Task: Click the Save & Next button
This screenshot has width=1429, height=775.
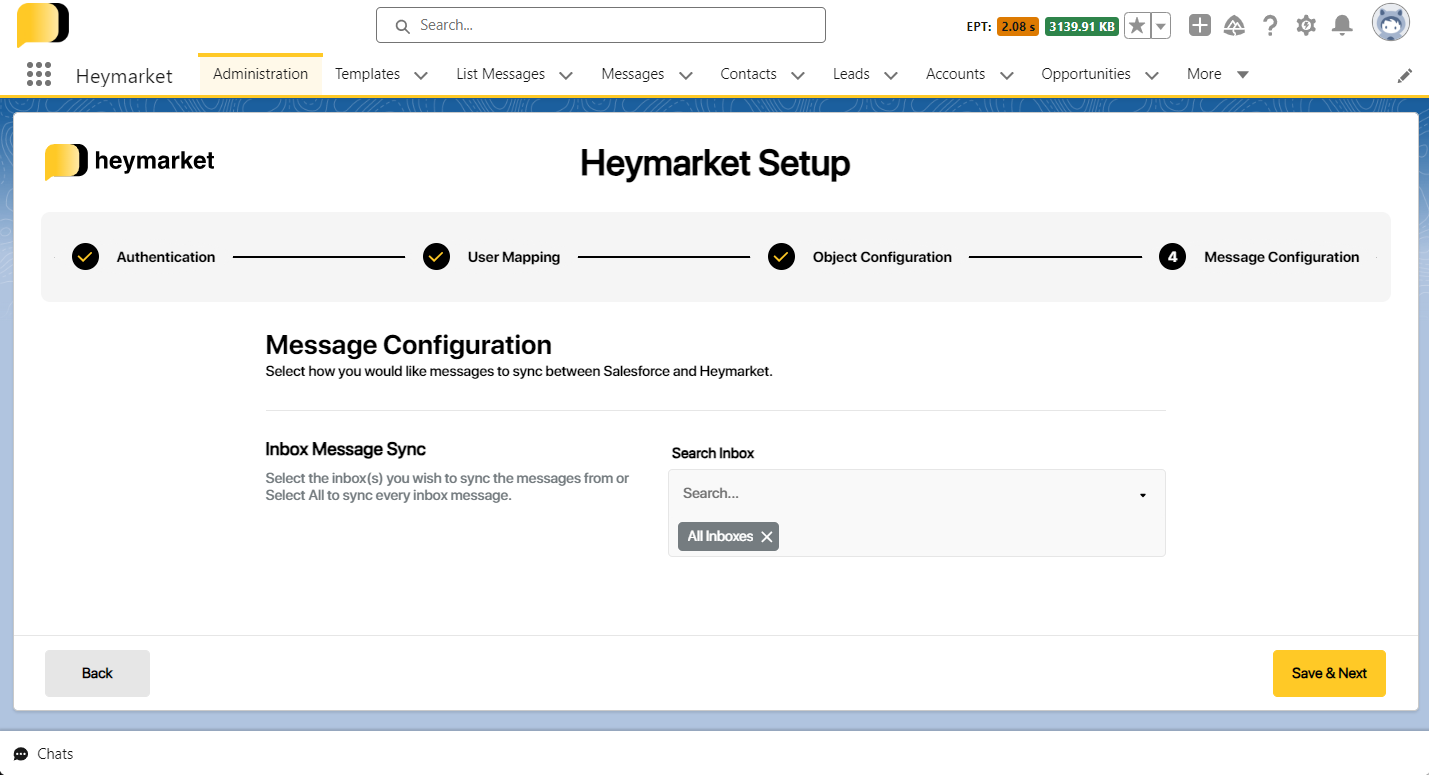Action: [1329, 673]
